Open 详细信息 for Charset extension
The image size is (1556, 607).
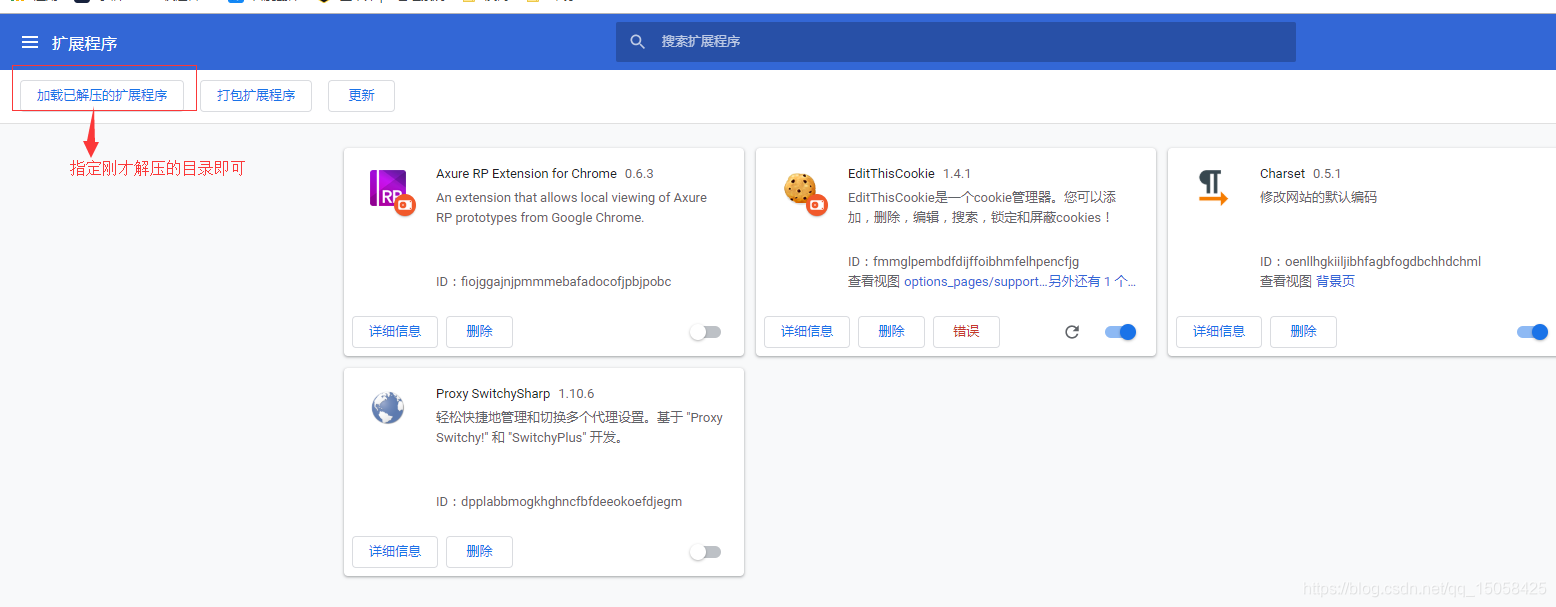pyautogui.click(x=1219, y=332)
